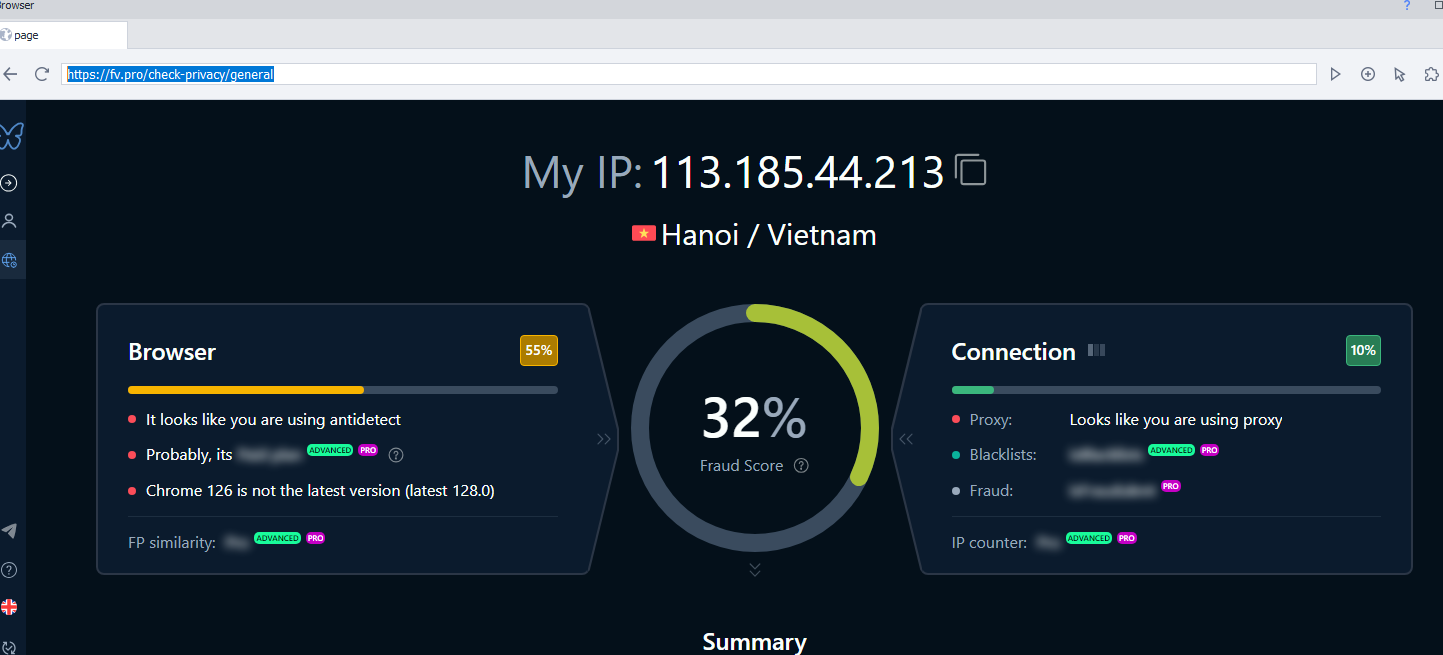Open the arrow-in-circle sidebar icon
The width and height of the screenshot is (1443, 655).
point(9,183)
